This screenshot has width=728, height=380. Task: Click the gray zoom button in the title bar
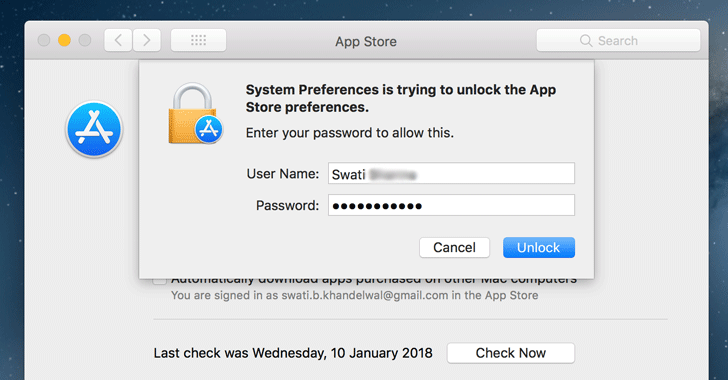(x=85, y=40)
